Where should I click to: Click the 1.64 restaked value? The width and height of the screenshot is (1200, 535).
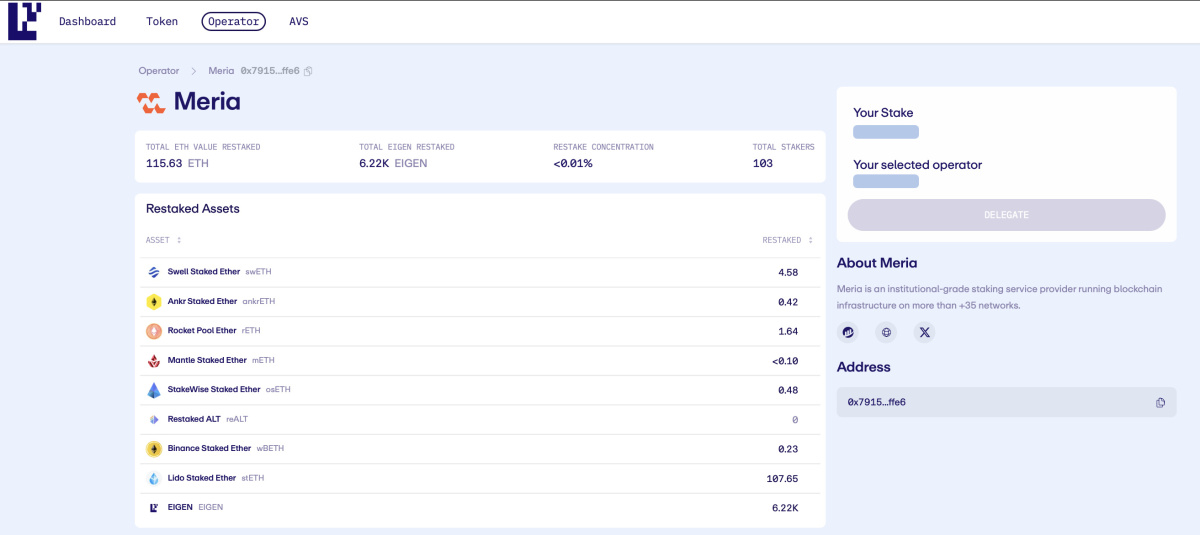[788, 331]
